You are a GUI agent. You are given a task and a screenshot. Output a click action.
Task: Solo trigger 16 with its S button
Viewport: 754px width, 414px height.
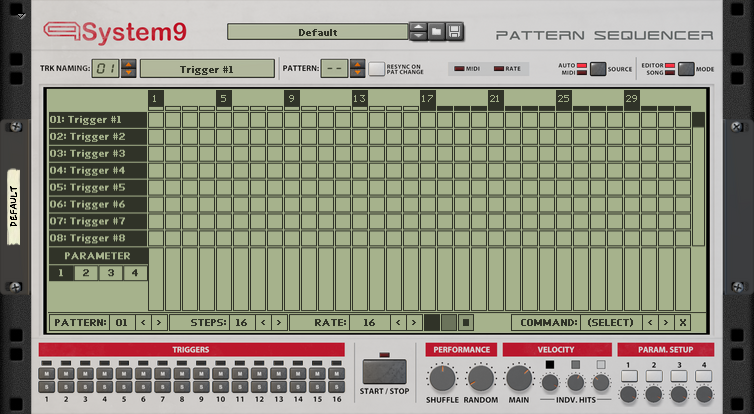337,387
